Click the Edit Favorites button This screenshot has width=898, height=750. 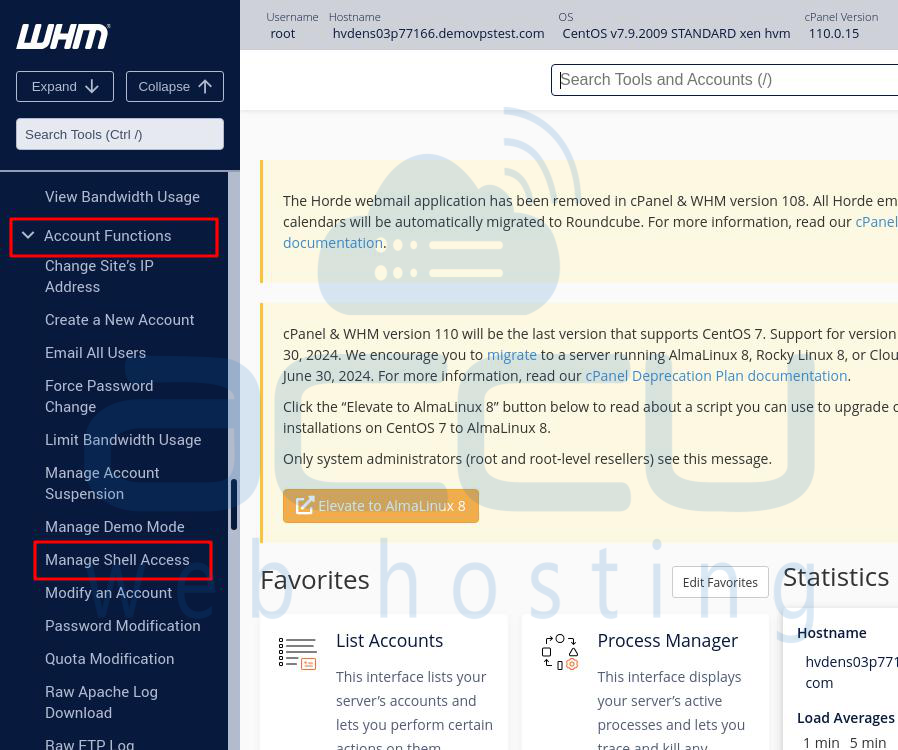coord(720,582)
